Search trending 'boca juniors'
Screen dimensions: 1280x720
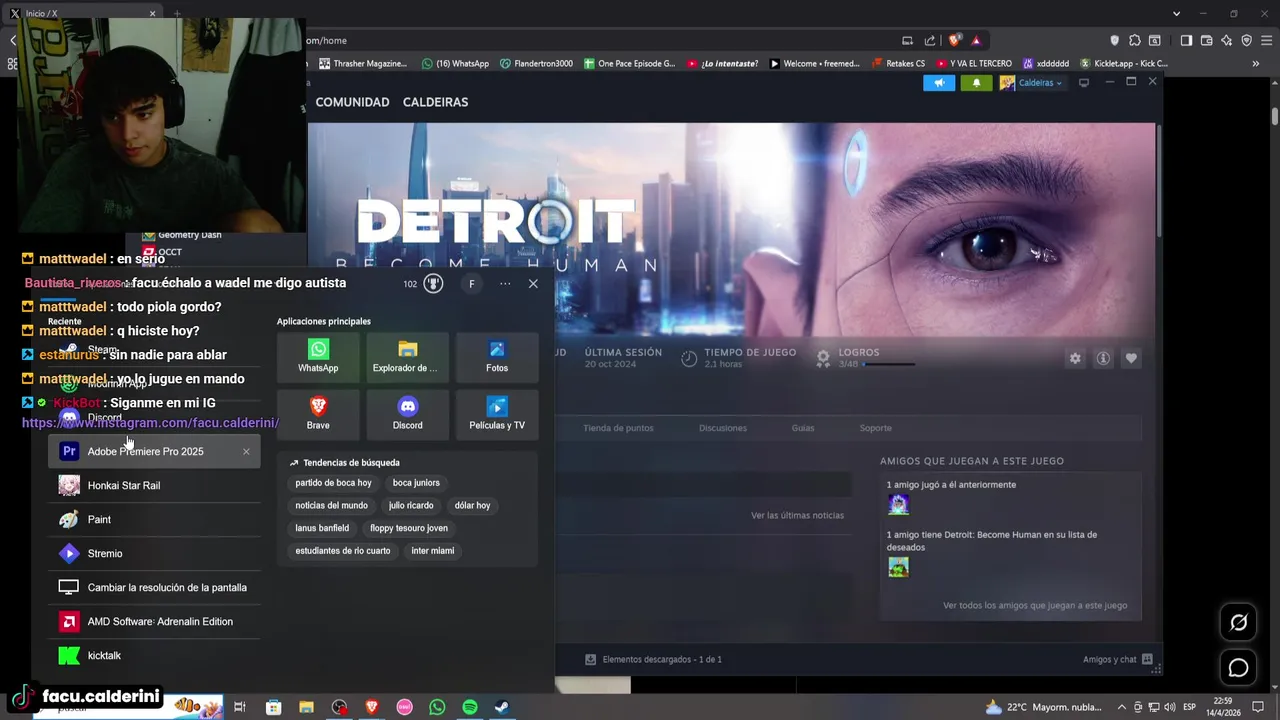coord(416,483)
